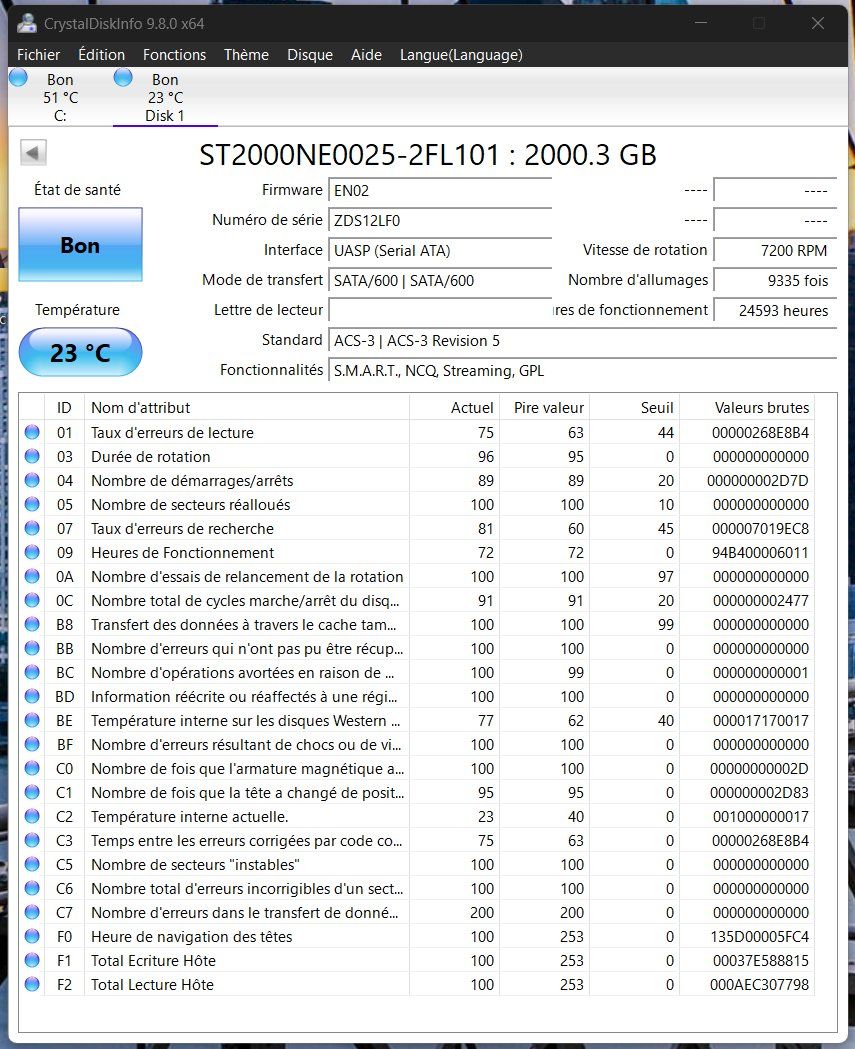Screen dimensions: 855x1049
Task: Click the Bon health status button
Action: pos(80,244)
